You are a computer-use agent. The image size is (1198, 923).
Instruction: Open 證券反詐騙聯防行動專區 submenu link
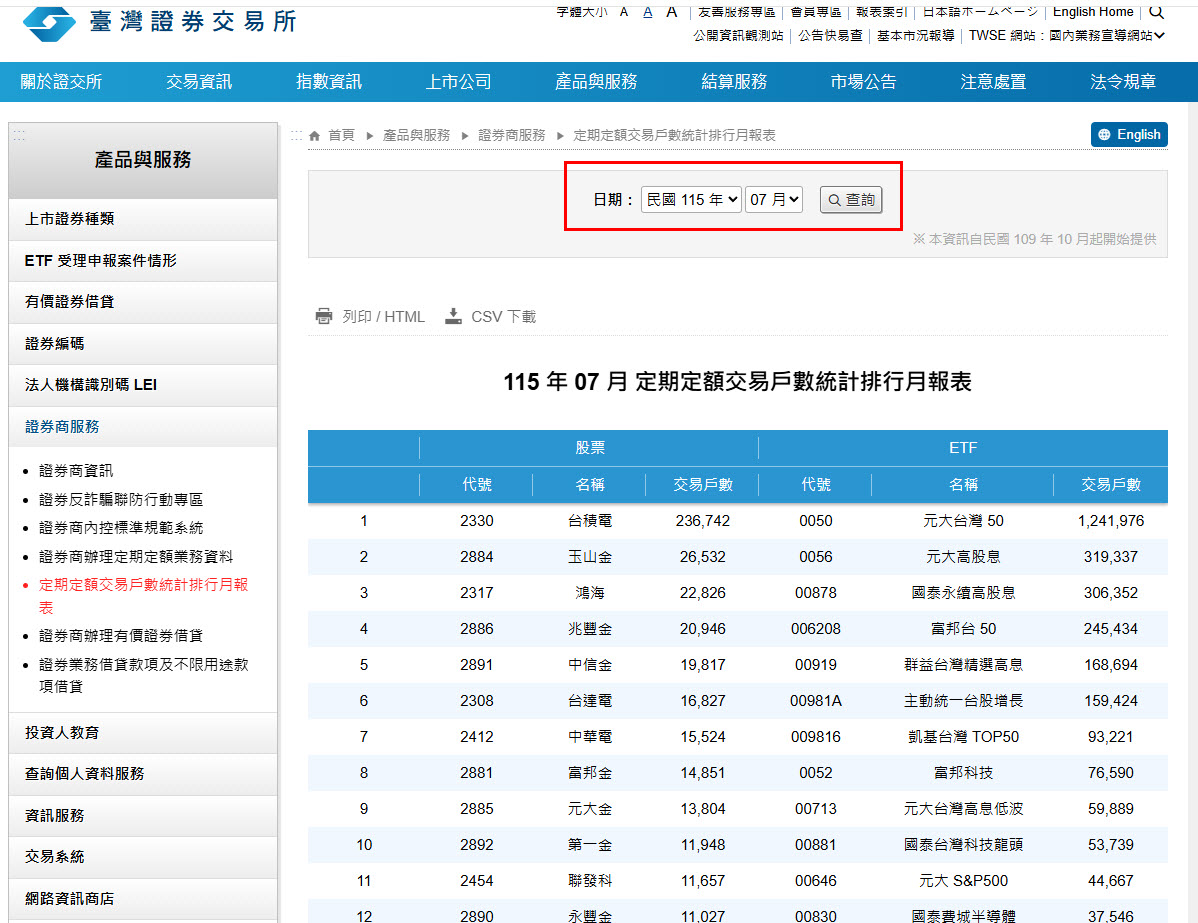[121, 500]
